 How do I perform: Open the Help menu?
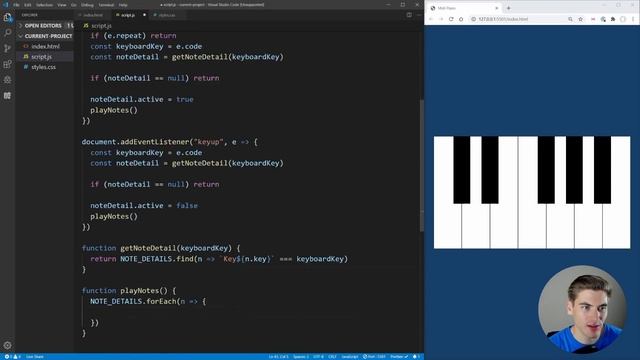(123, 5)
